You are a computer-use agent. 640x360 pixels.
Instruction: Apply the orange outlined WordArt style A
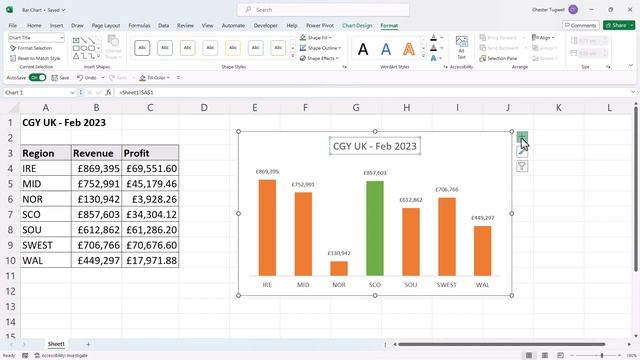click(409, 49)
